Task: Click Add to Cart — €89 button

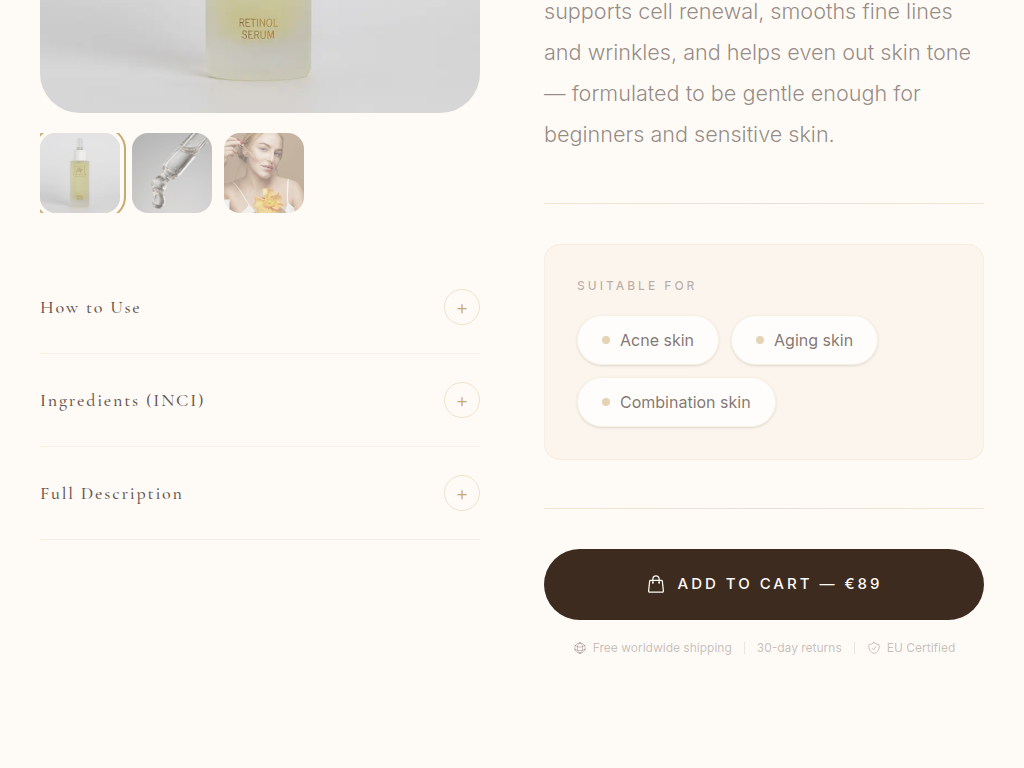Action: tap(763, 584)
